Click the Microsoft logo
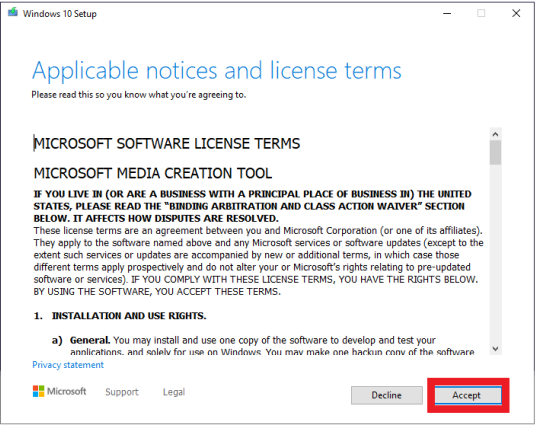Viewport: 536px width, 426px height. [x=60, y=391]
